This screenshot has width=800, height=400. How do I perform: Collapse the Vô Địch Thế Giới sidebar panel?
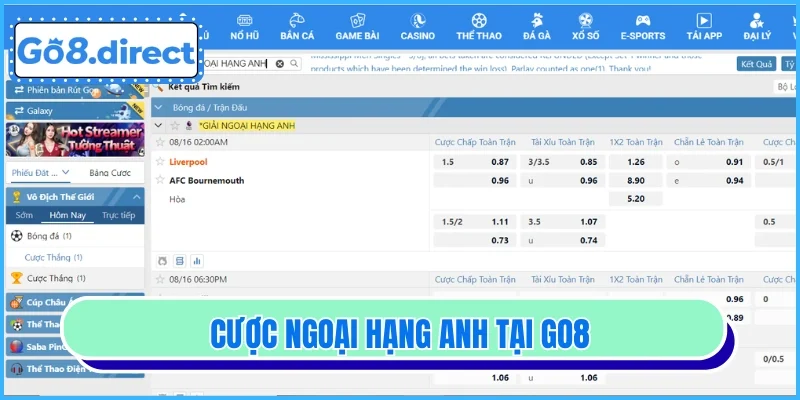[138, 196]
